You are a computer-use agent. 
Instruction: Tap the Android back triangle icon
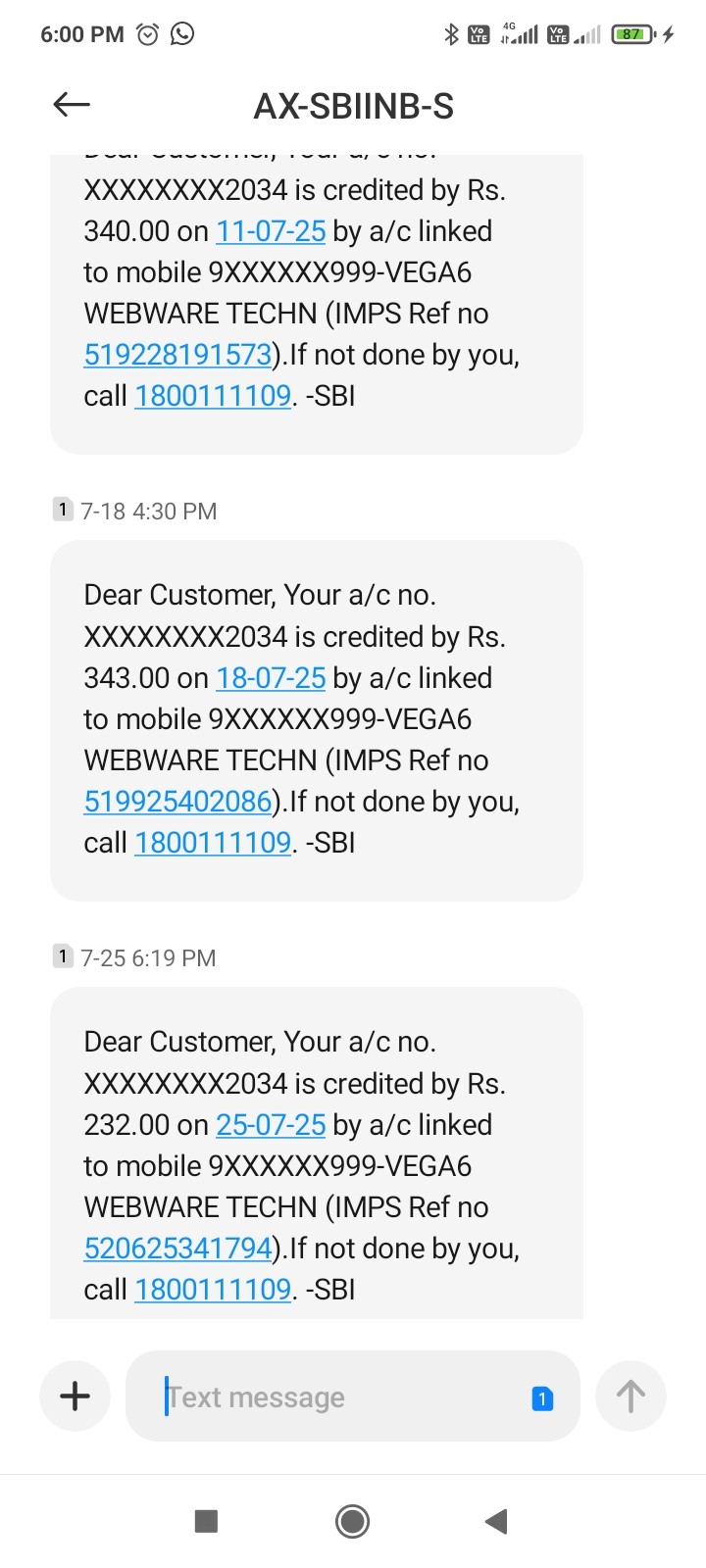(x=496, y=1521)
